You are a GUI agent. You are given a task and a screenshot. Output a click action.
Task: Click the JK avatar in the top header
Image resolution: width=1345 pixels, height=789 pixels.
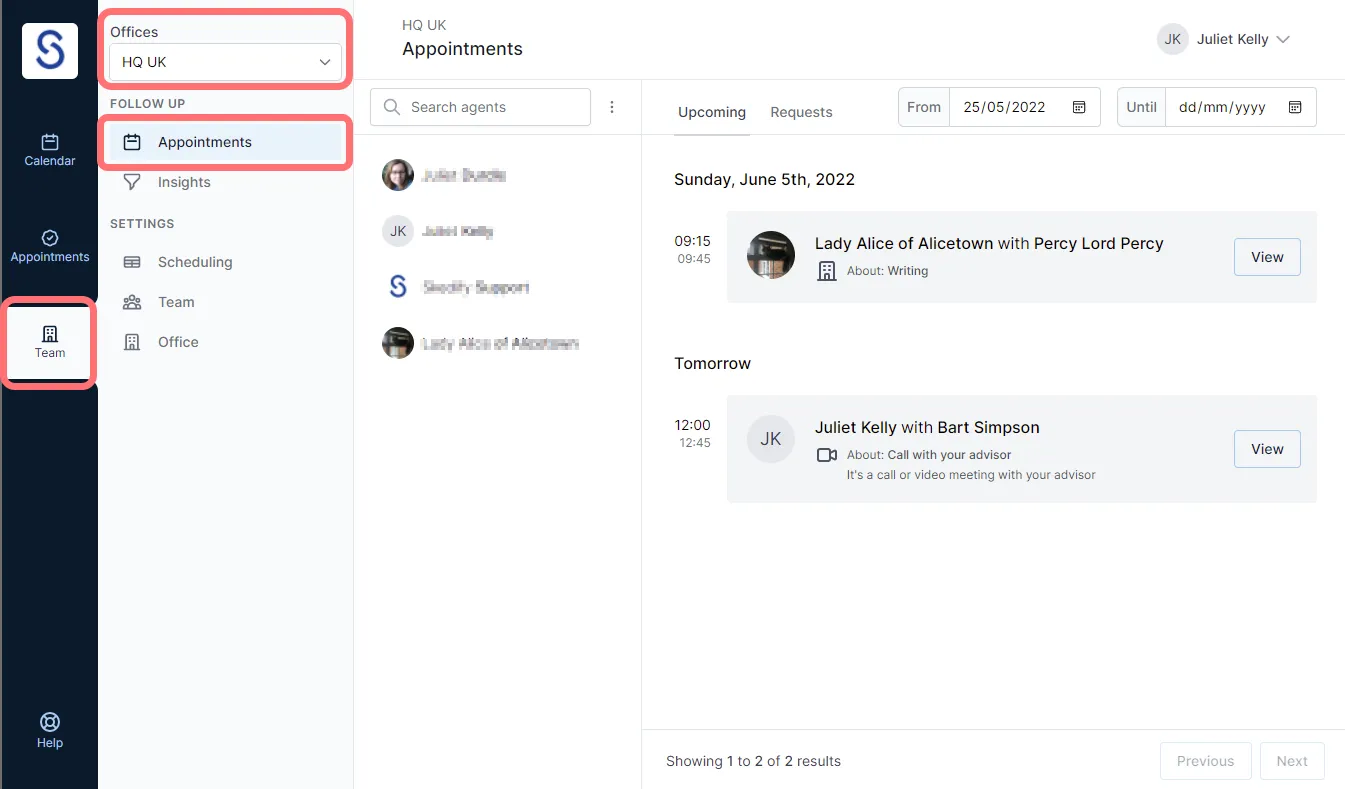[x=1173, y=39]
